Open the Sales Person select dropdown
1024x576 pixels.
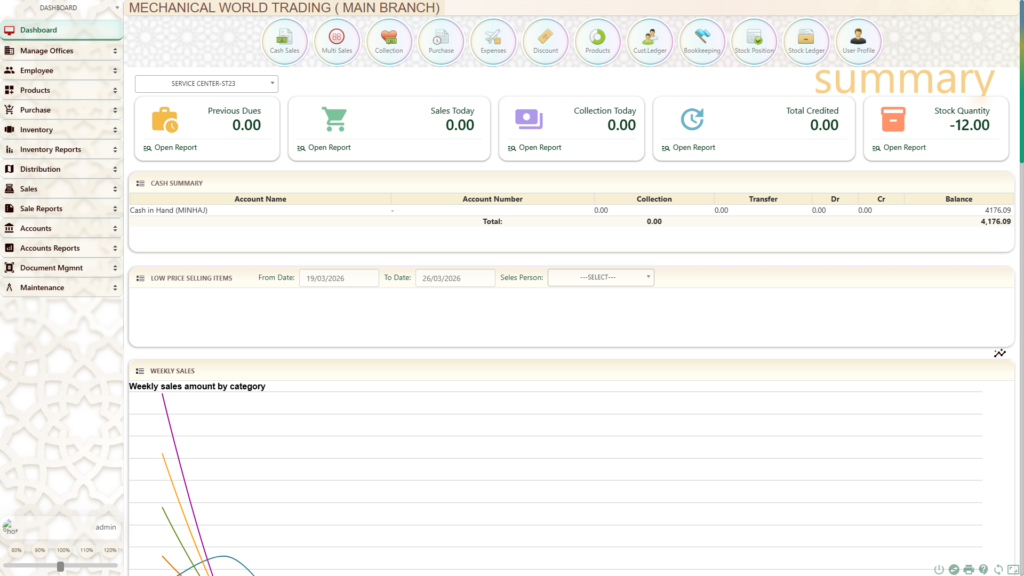click(601, 277)
